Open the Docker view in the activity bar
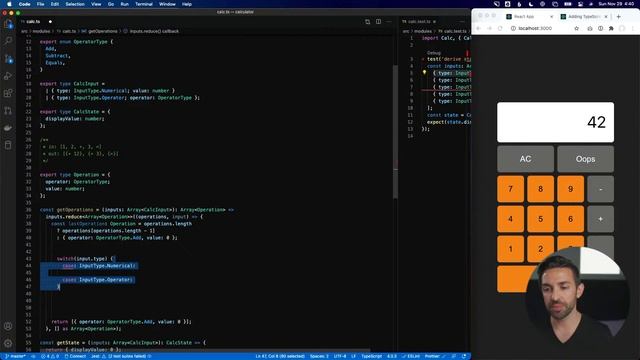This screenshot has width=640, height=360. [x=8, y=128]
